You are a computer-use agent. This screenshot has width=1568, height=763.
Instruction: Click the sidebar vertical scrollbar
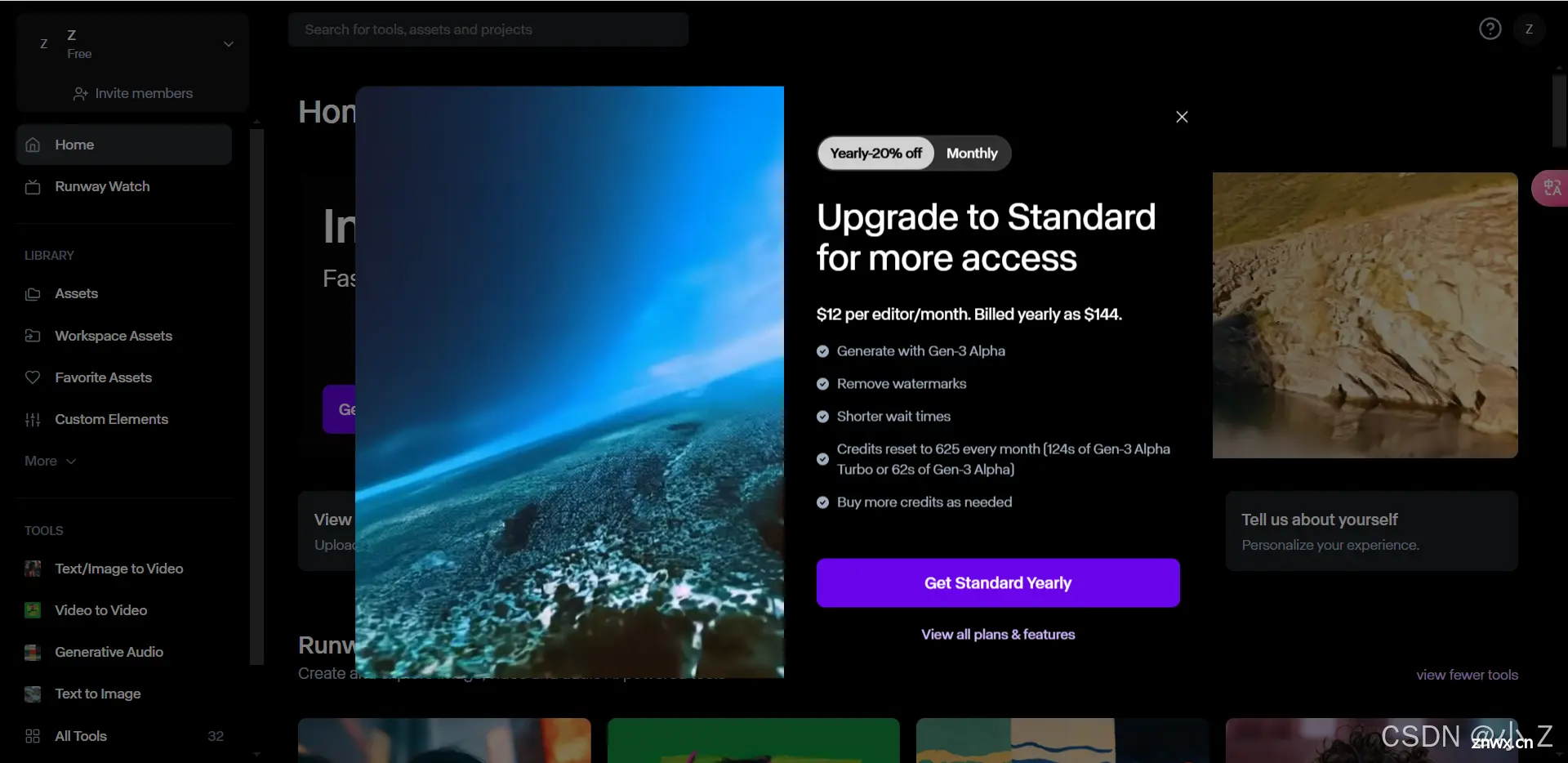tap(256, 396)
